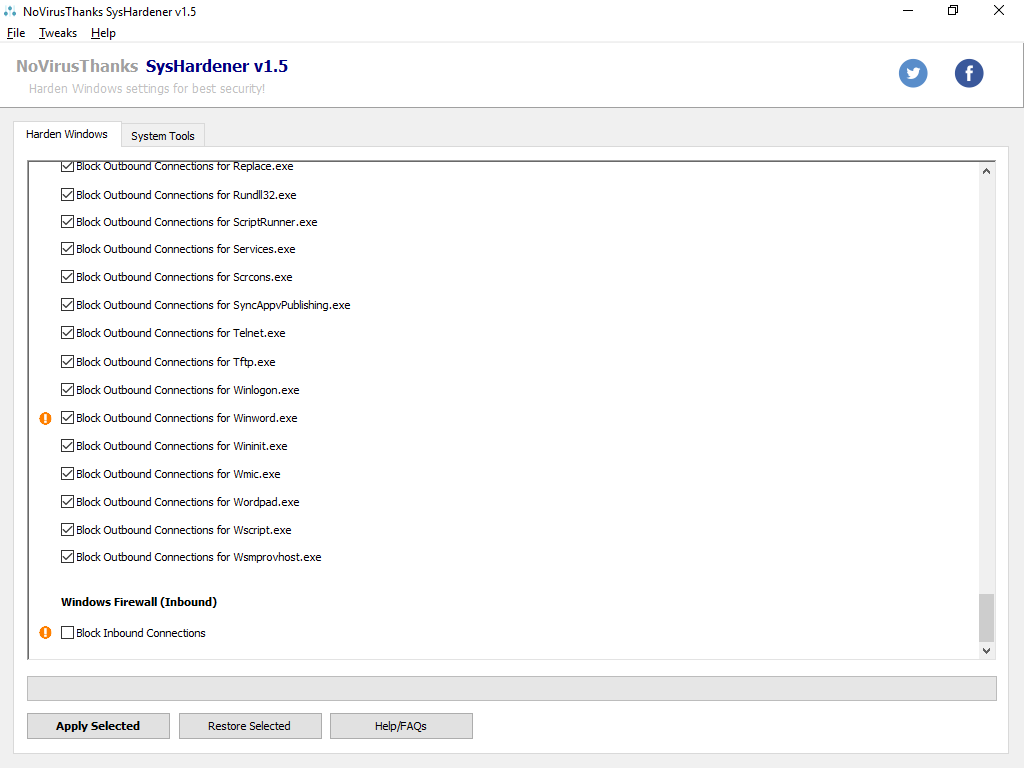1024x768 pixels.
Task: Uncheck Block Outbound Connections for Replace.exe
Action: click(x=67, y=167)
